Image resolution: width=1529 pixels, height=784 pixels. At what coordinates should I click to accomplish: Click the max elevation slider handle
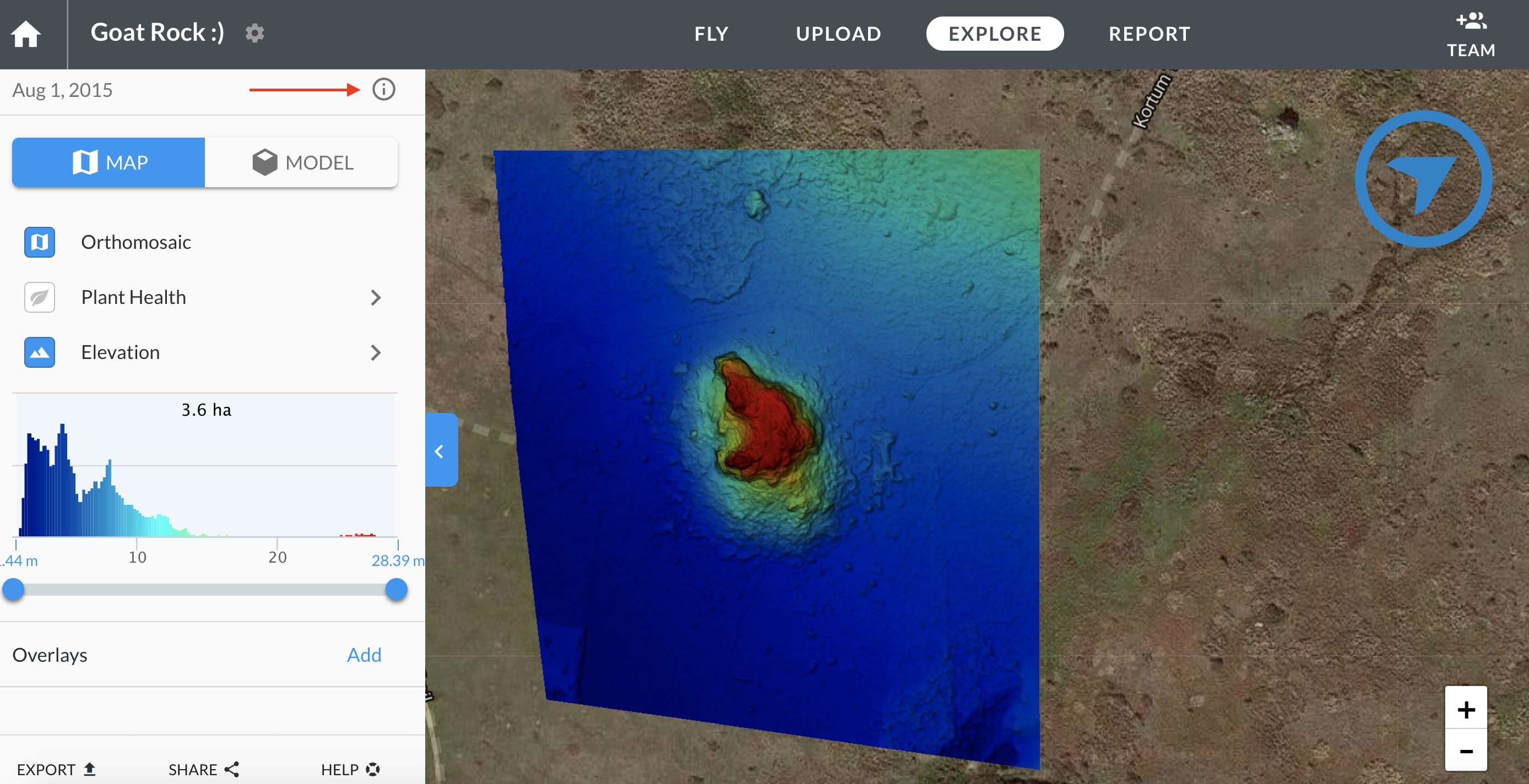point(396,589)
